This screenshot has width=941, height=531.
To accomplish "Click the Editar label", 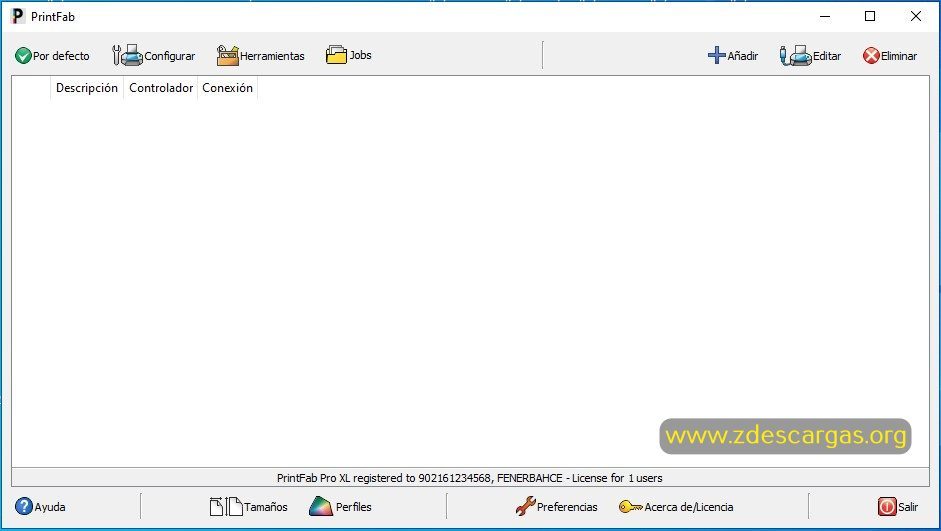I will pyautogui.click(x=827, y=56).
